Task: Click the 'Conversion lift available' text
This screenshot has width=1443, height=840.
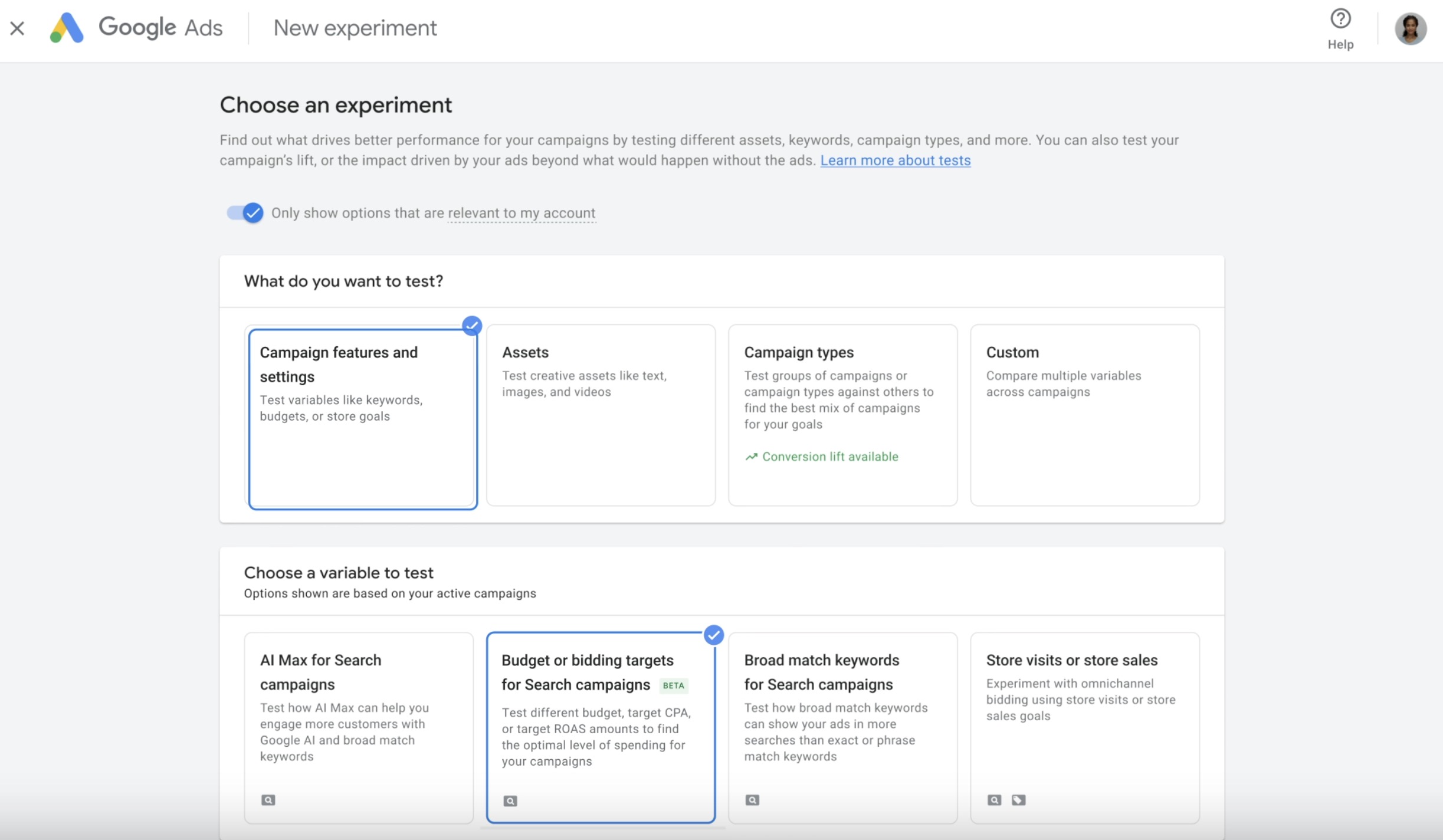Action: click(x=830, y=457)
